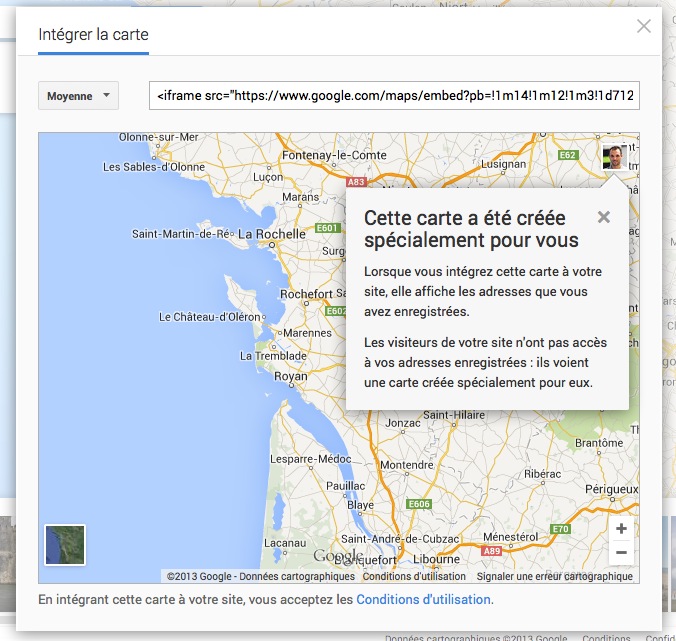Screen dimensions: 676x641
Task: Zoom in on the map with plus
Action: point(621,529)
